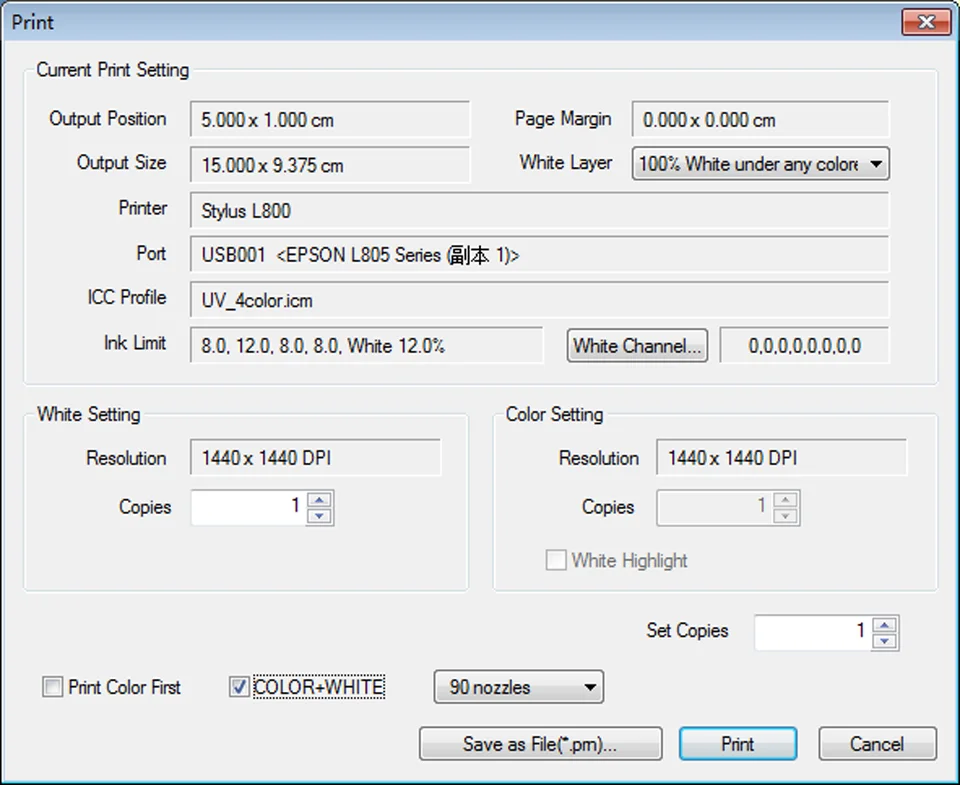Click the White Setting Copies field
Viewport: 960px width, 785px height.
tap(248, 508)
